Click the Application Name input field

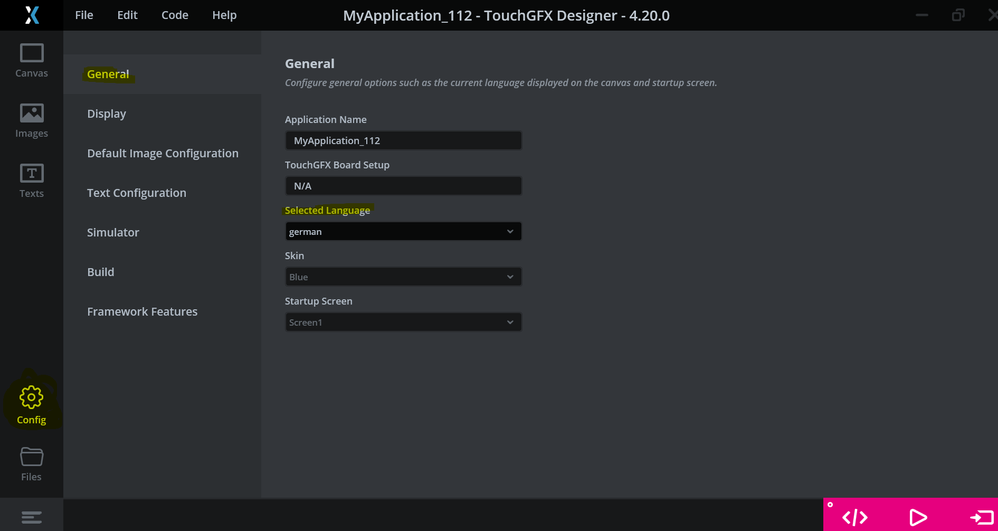404,140
